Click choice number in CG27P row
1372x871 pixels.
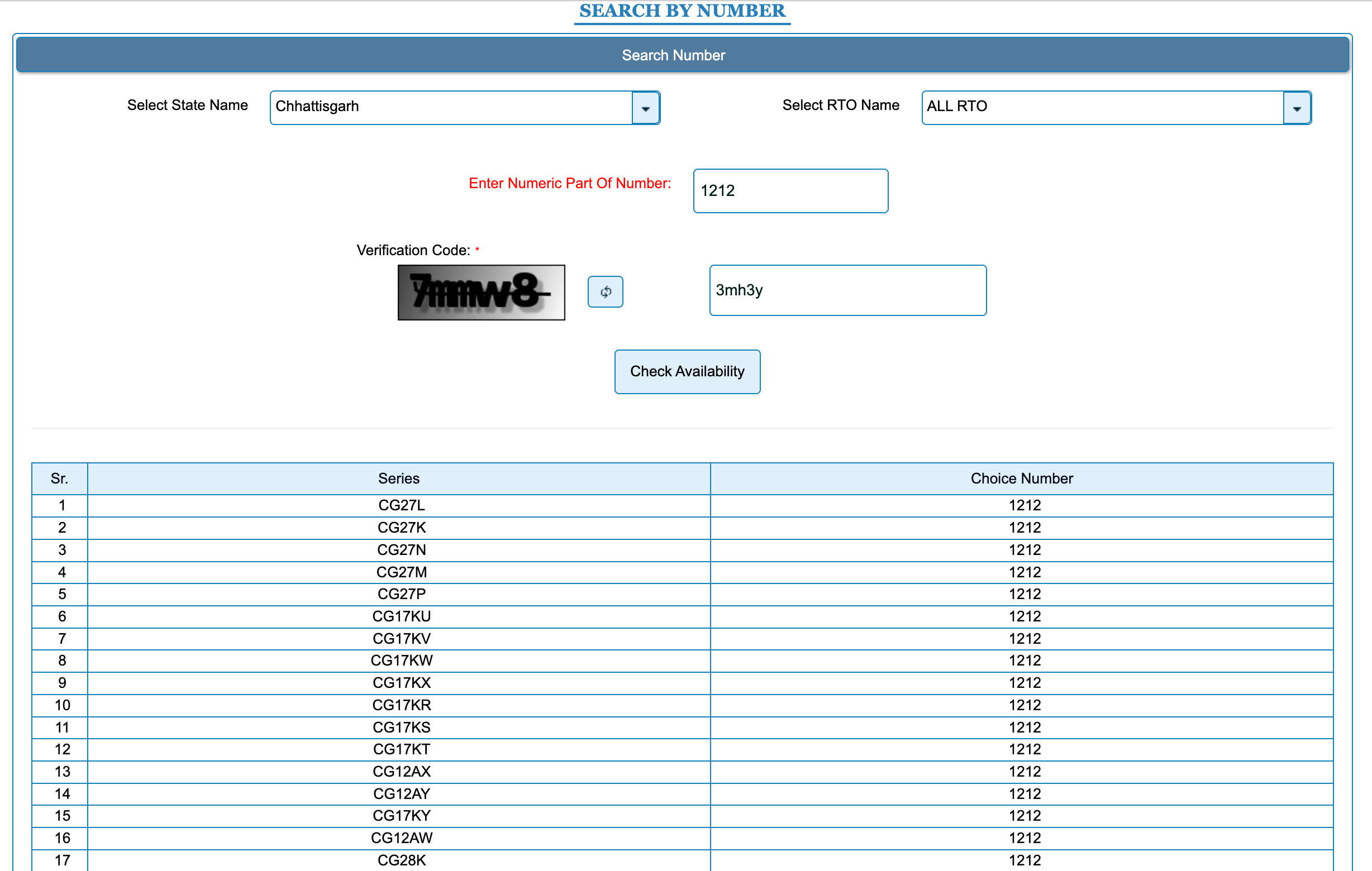click(1024, 594)
